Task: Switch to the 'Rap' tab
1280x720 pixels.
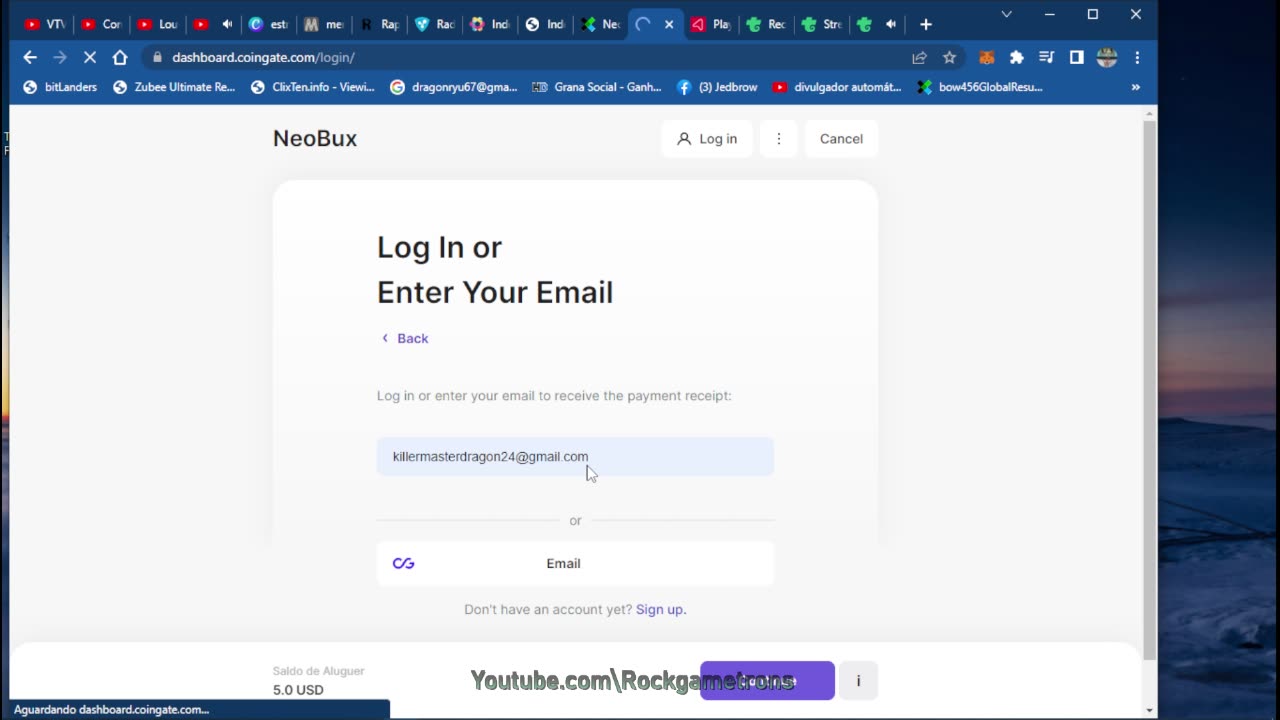Action: tap(380, 24)
